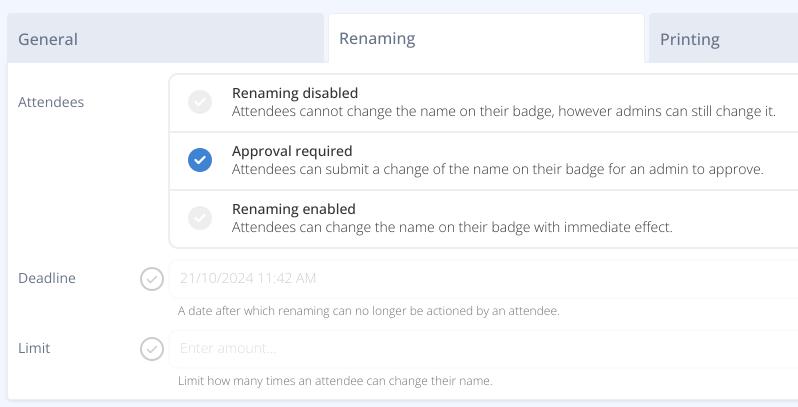Enable the Deadline checkmark toggle

coord(152,279)
